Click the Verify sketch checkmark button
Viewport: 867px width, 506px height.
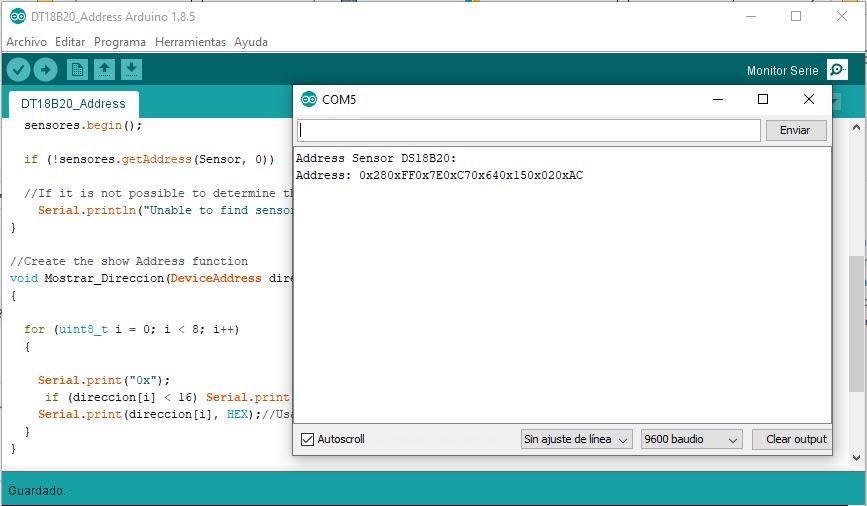18,70
